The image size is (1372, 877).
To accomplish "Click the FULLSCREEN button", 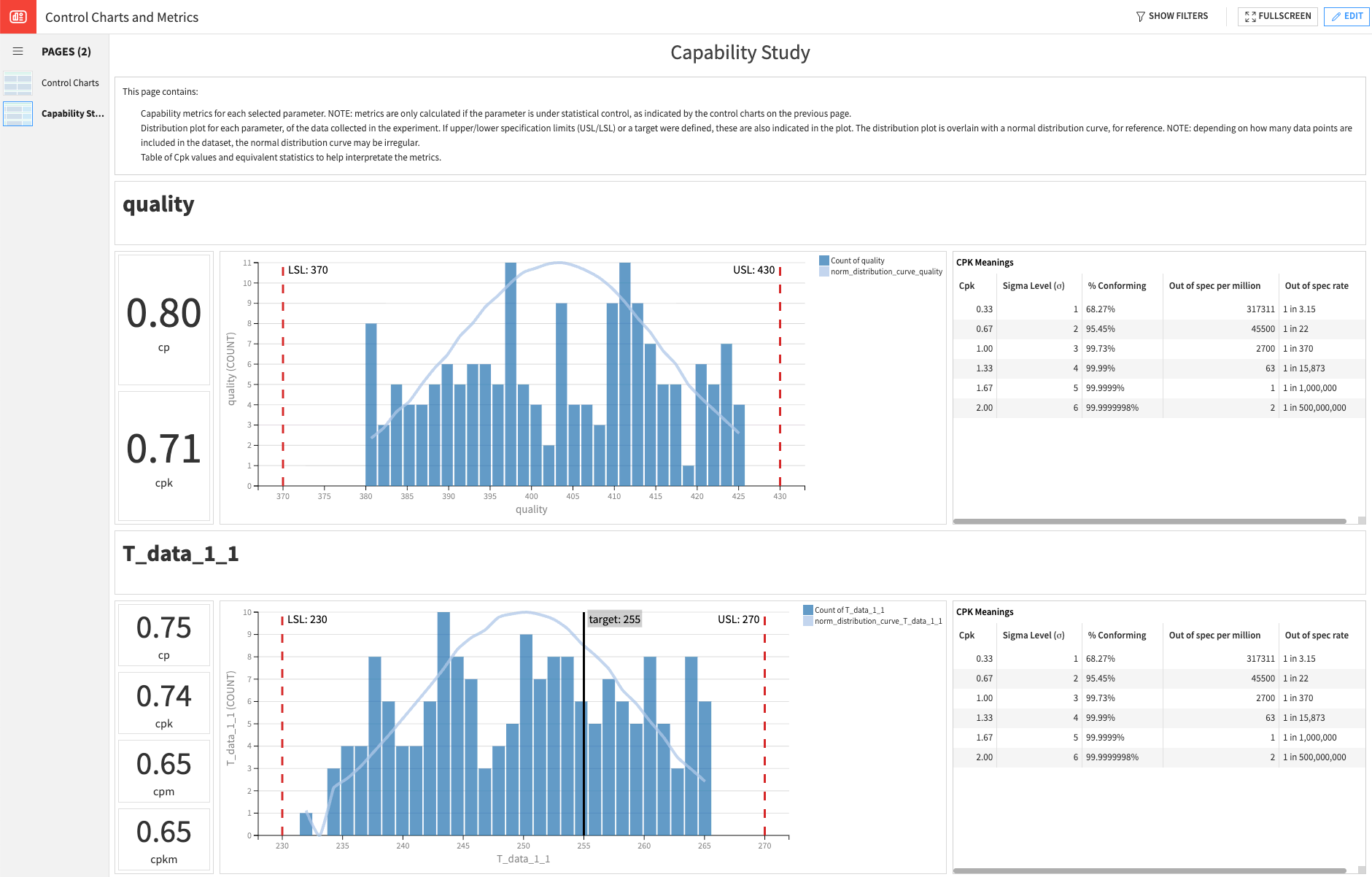I will coord(1277,16).
